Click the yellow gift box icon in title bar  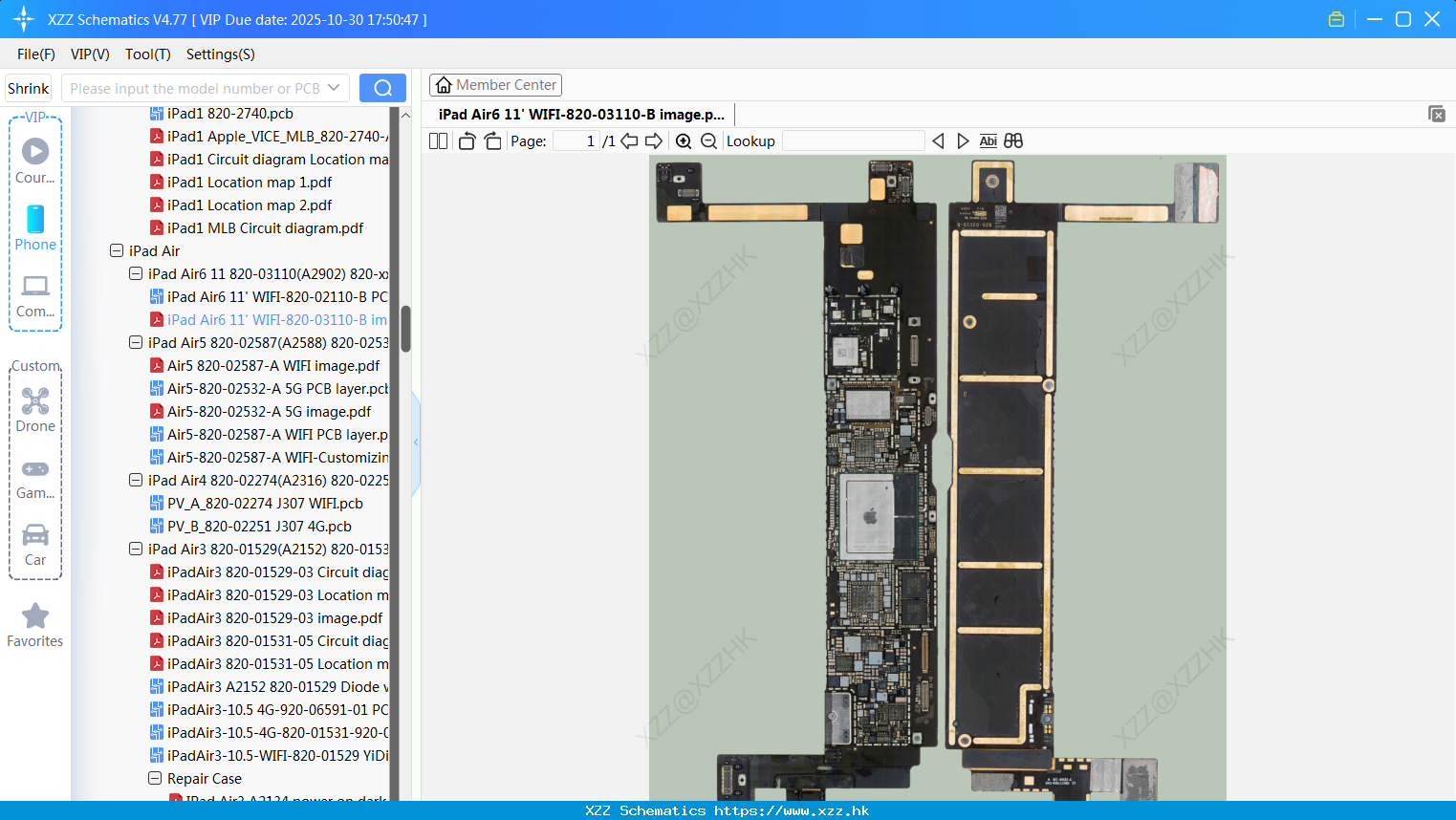click(x=1336, y=19)
